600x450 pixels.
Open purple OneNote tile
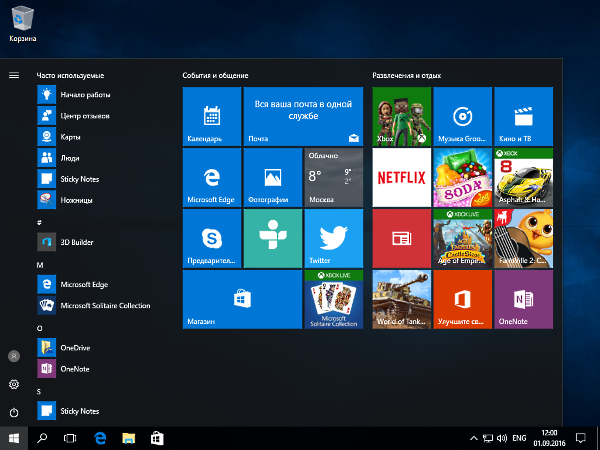[523, 299]
